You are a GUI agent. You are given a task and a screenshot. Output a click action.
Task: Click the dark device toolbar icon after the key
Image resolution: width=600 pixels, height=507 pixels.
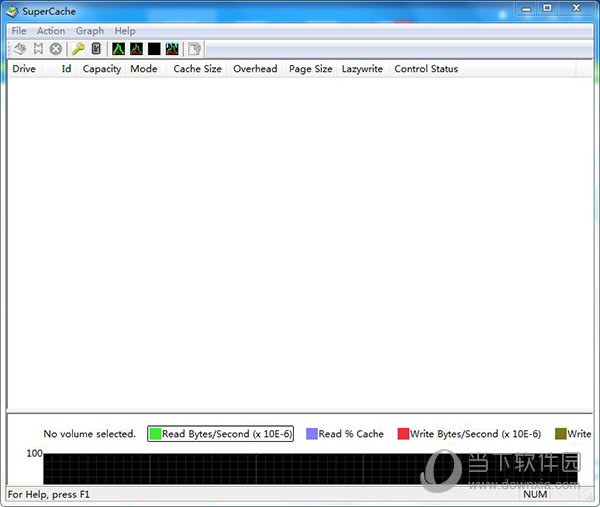pos(96,49)
